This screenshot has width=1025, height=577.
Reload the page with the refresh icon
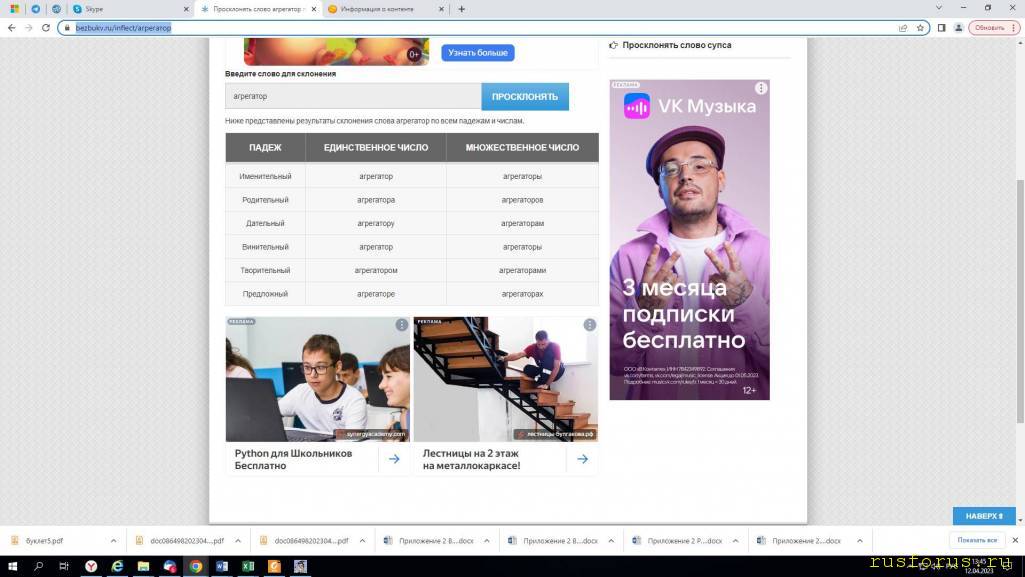(46, 28)
